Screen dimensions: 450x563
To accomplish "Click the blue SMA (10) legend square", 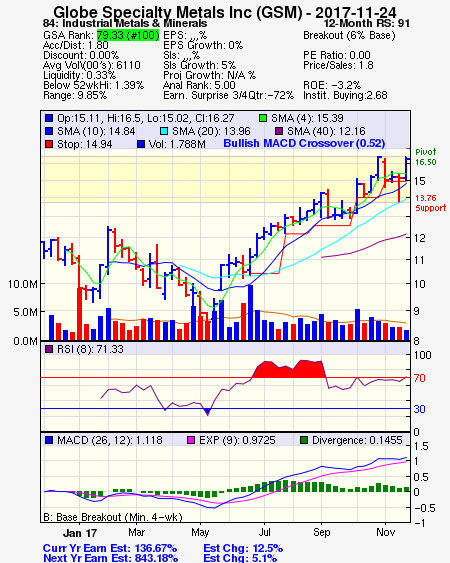I will [49, 131].
